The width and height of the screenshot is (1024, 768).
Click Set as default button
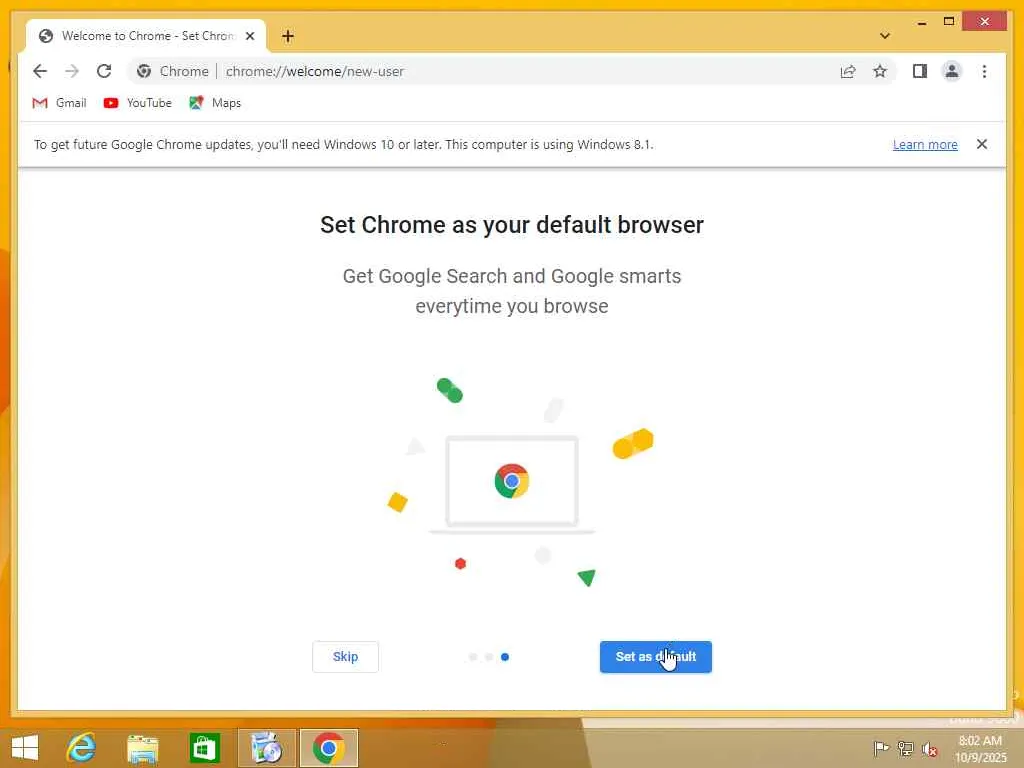click(656, 656)
